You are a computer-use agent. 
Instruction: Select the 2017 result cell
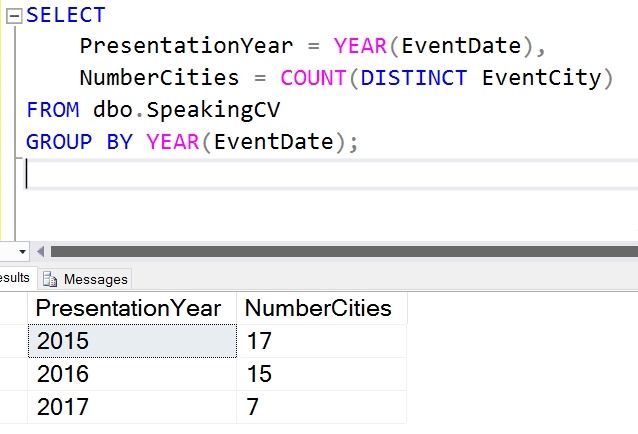pyautogui.click(x=130, y=407)
